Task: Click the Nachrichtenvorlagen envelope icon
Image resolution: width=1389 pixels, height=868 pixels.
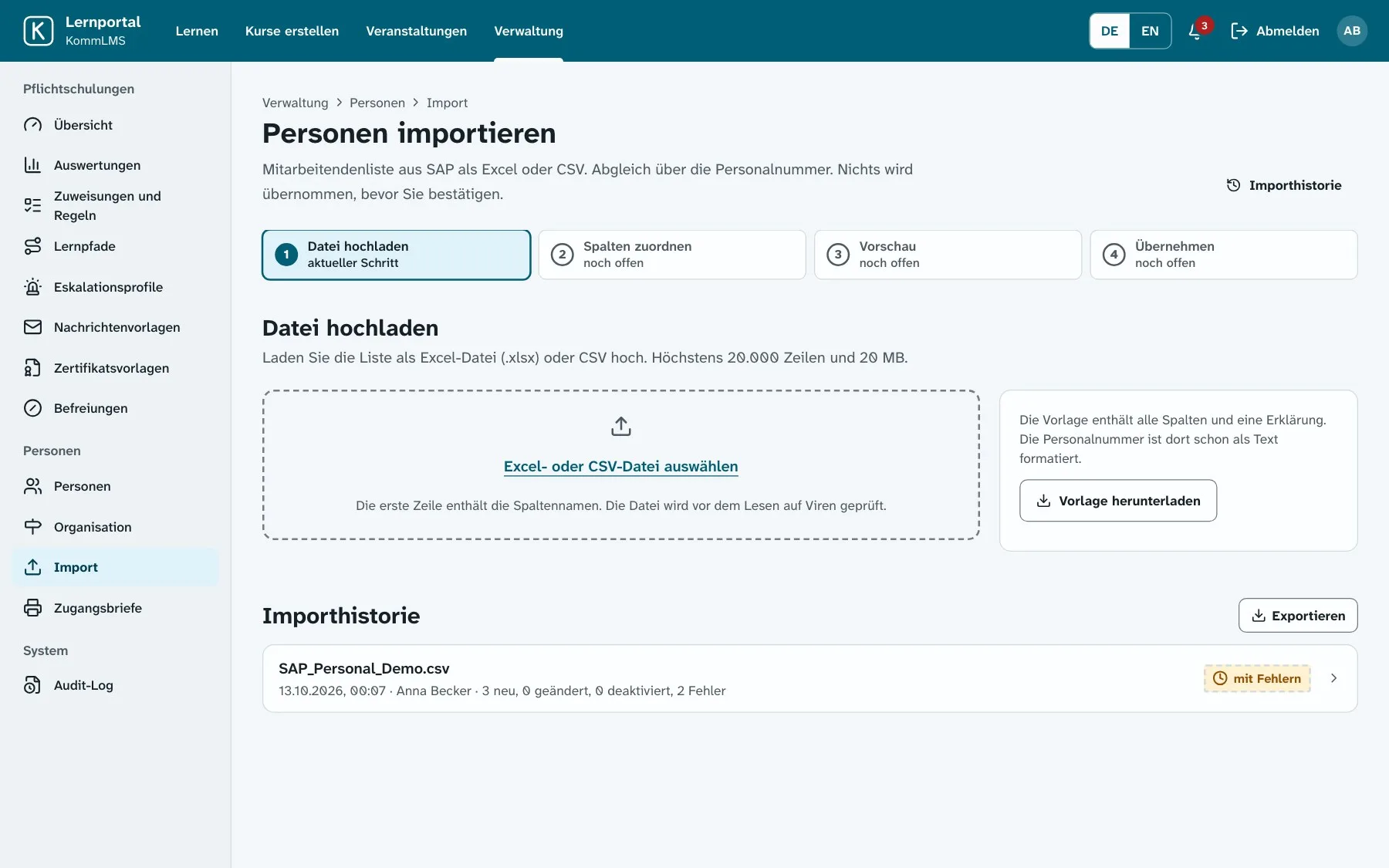Action: (32, 327)
